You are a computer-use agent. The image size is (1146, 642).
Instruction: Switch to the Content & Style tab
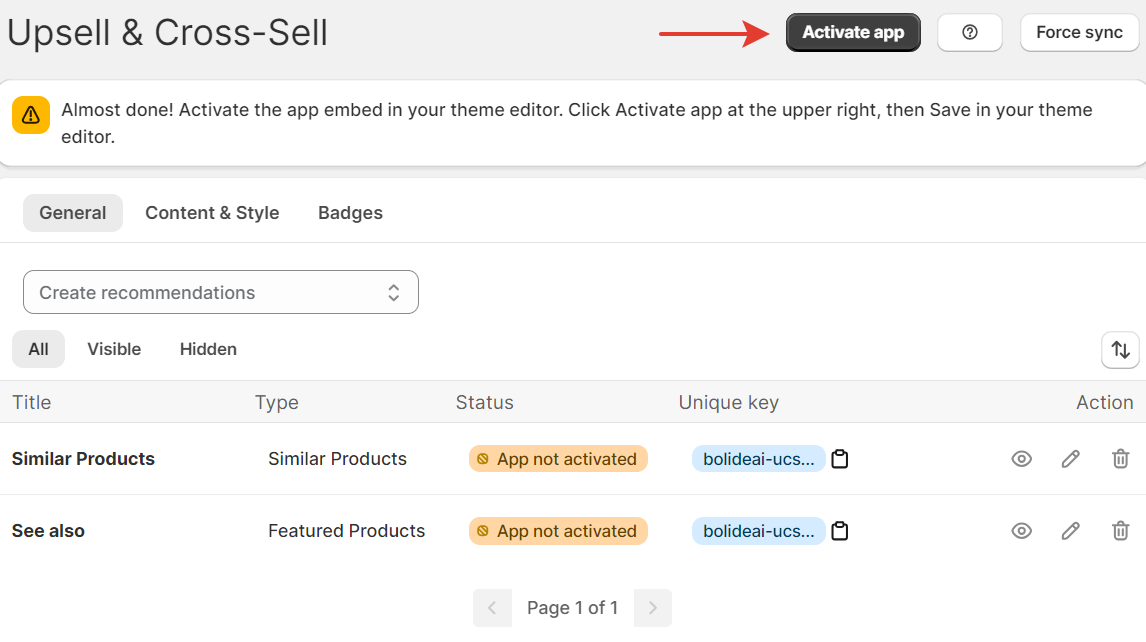(212, 212)
